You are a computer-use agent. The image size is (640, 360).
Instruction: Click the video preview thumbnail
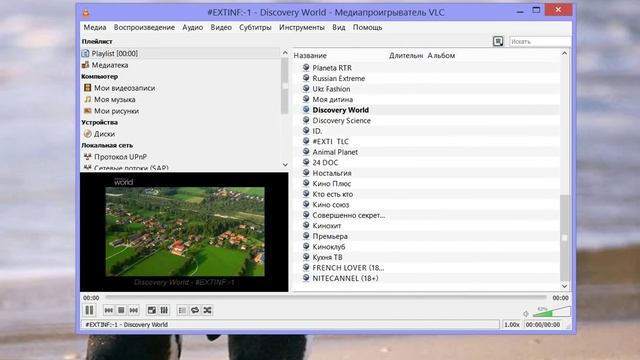tap(184, 232)
